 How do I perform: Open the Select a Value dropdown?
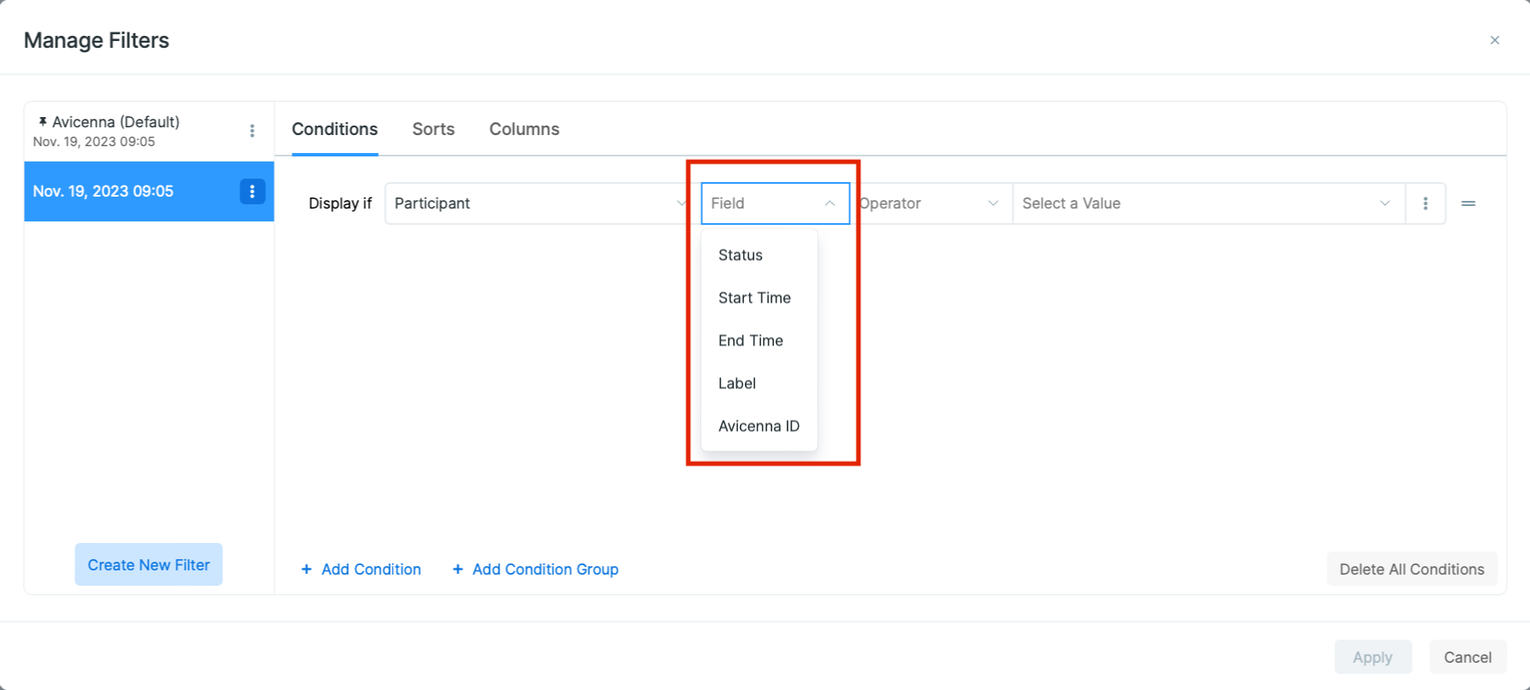click(1207, 203)
